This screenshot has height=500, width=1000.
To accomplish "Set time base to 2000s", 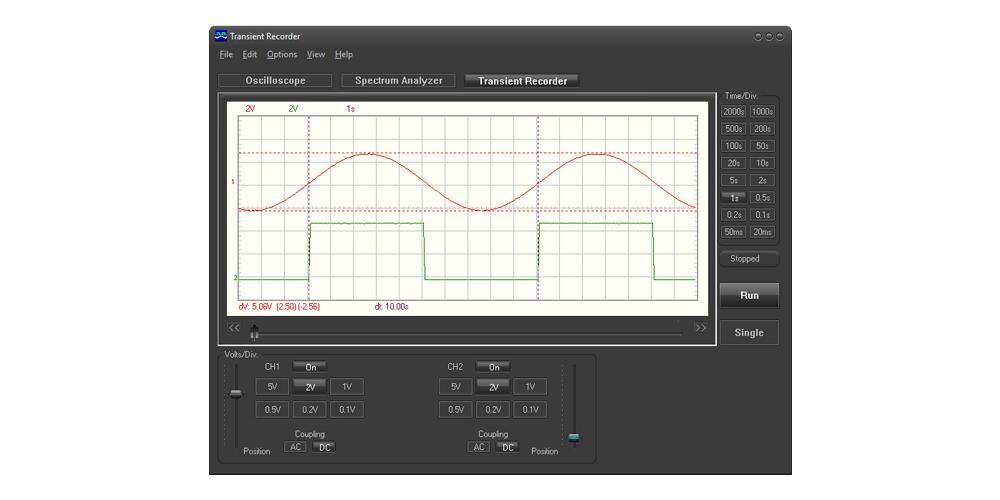I will click(x=734, y=112).
